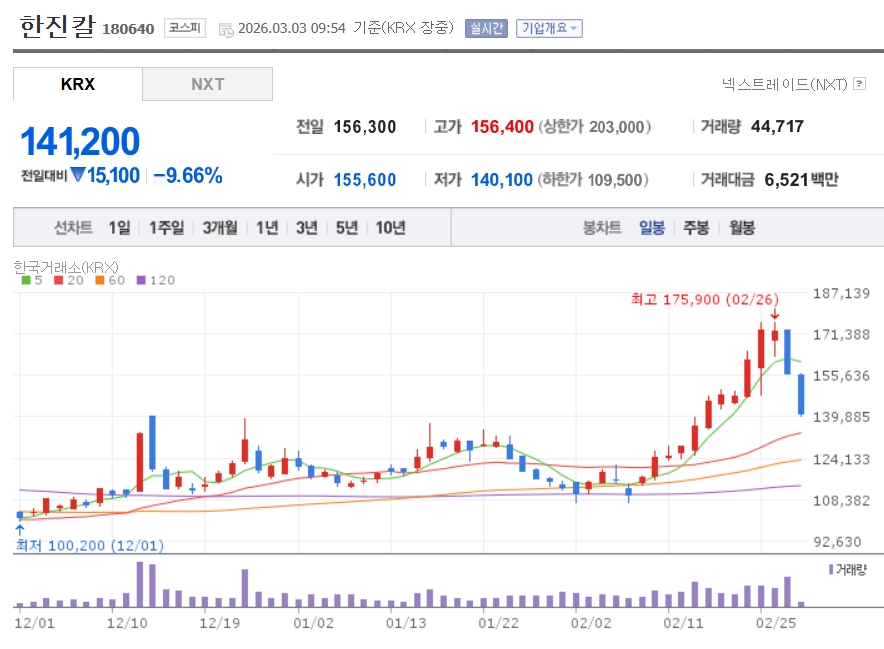Open the 넥스트레이드(NXT) link
884x649 pixels.
click(784, 84)
